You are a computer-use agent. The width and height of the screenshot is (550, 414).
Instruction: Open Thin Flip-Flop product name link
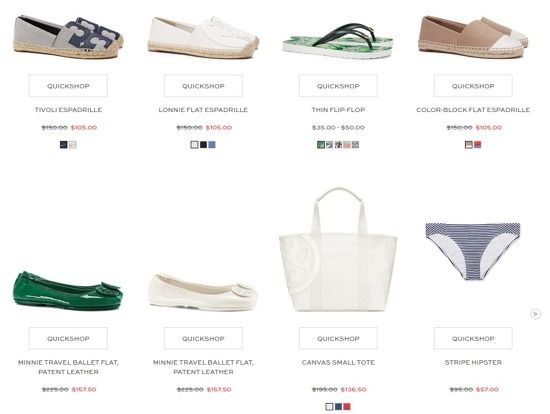(x=338, y=110)
